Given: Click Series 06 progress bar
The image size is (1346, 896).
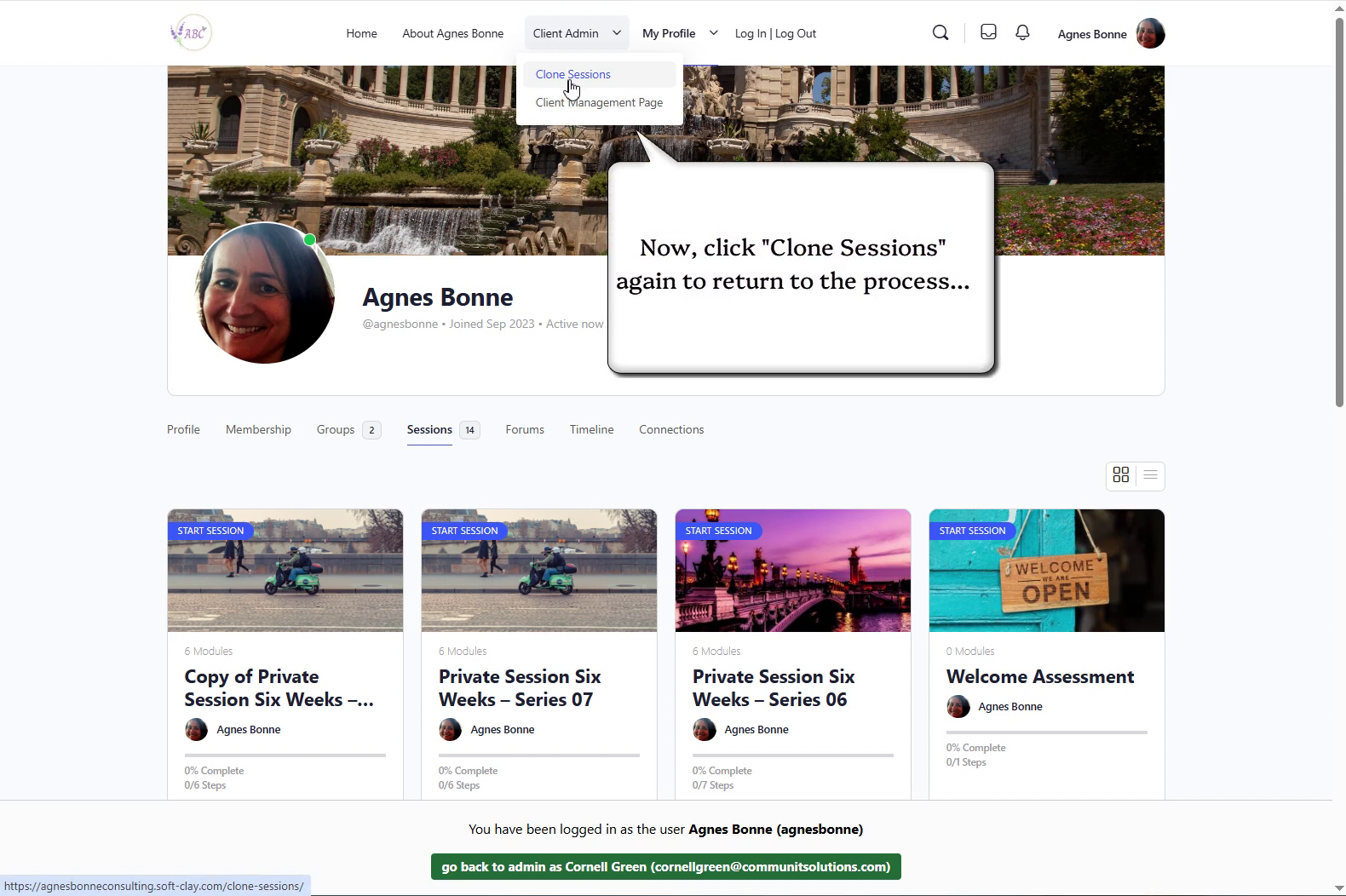Looking at the screenshot, I should tap(792, 755).
